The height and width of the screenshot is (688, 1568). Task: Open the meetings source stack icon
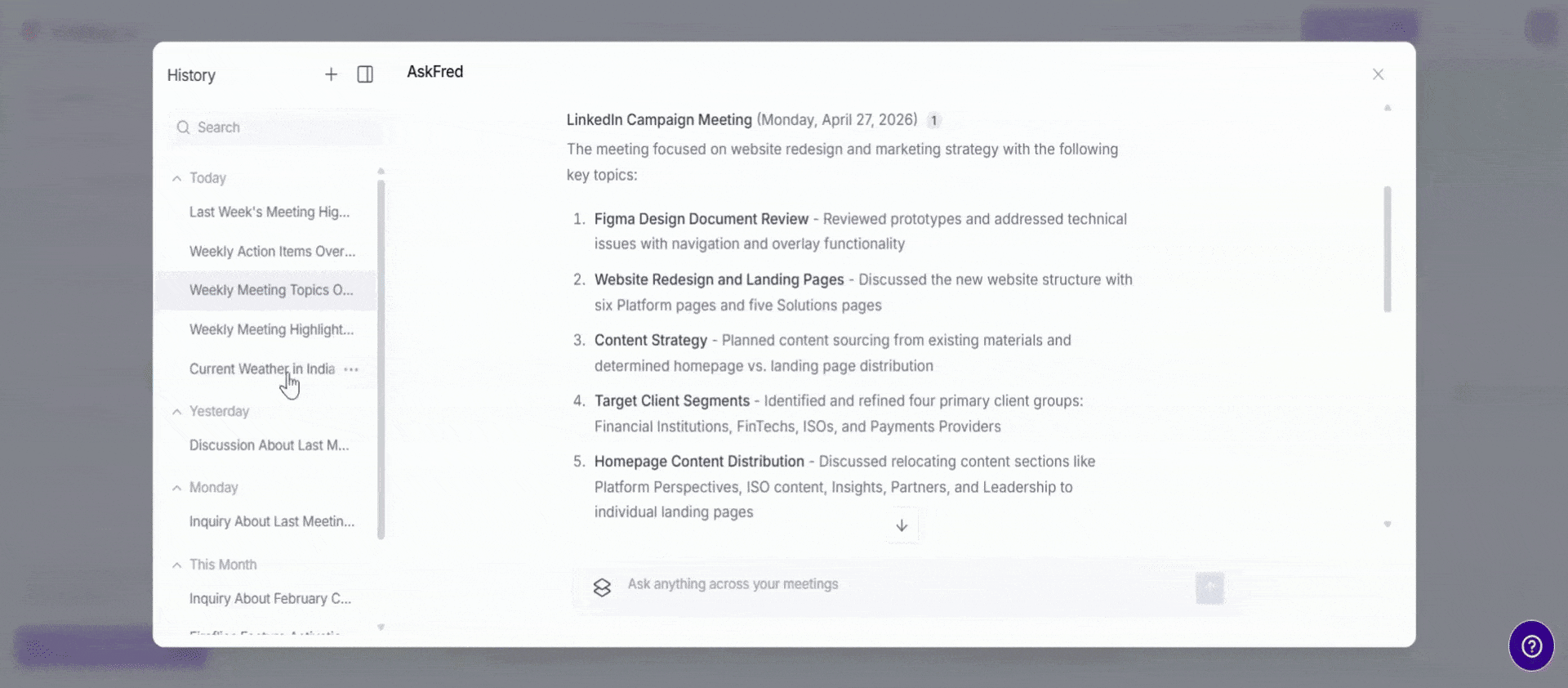tap(602, 587)
